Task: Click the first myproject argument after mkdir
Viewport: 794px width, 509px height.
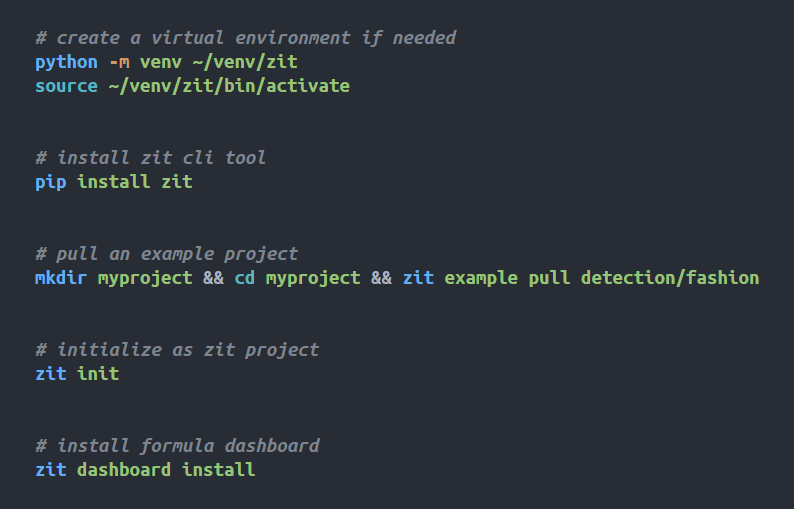Action: [x=145, y=279]
